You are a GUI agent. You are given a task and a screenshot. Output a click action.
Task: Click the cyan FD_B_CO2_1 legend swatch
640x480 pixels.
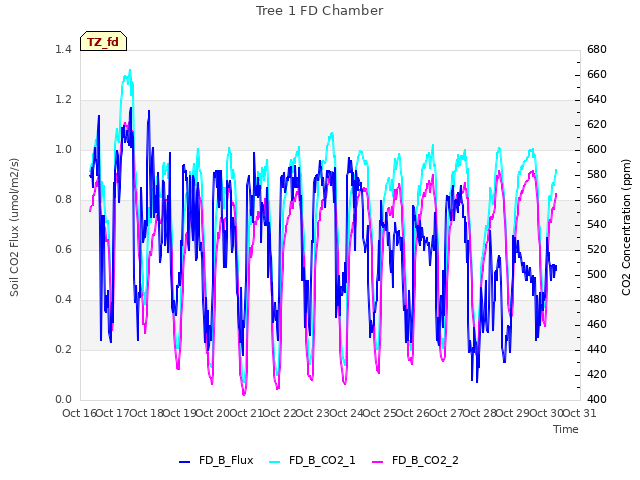click(275, 462)
